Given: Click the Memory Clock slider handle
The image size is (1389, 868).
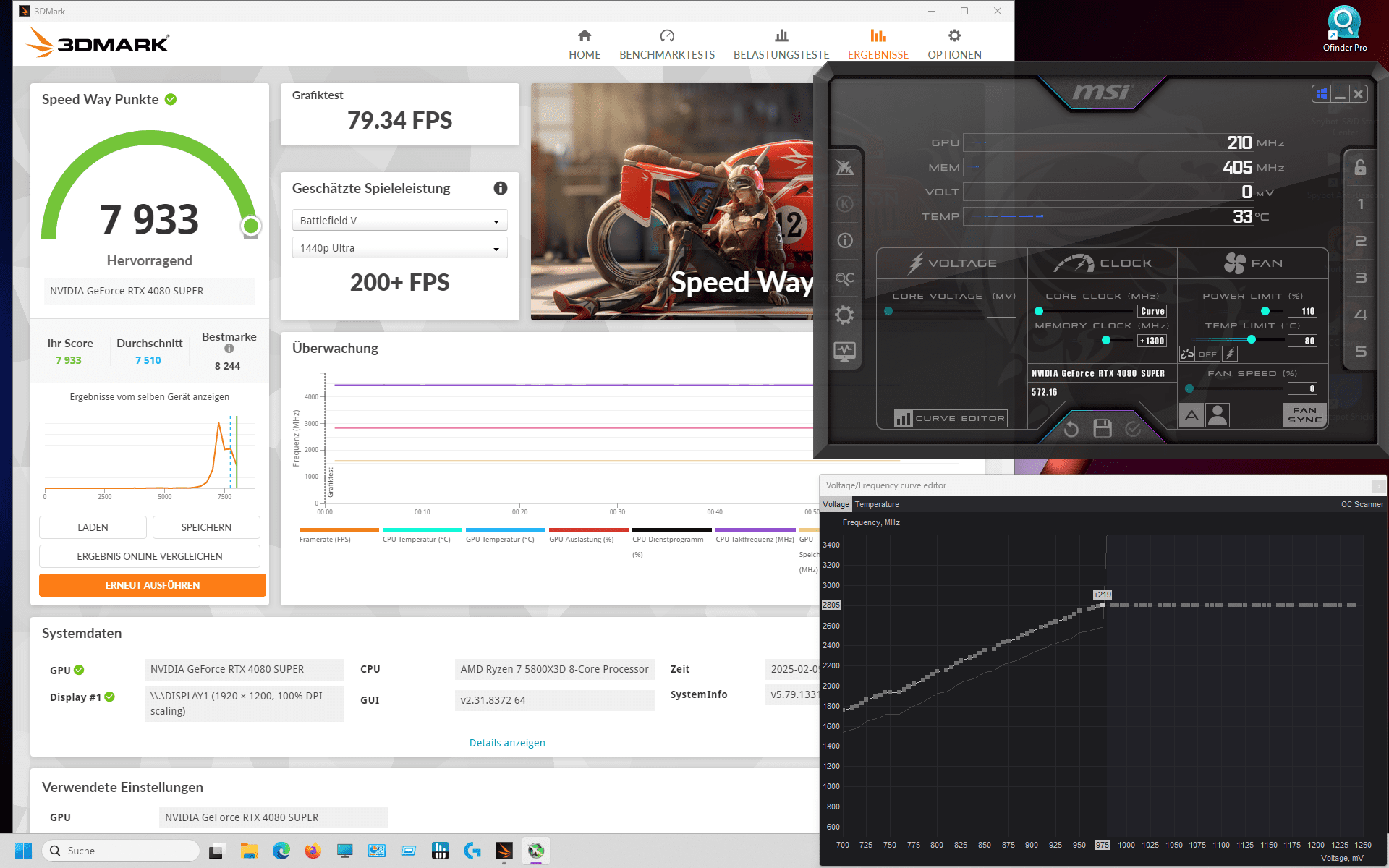Looking at the screenshot, I should tap(1106, 340).
